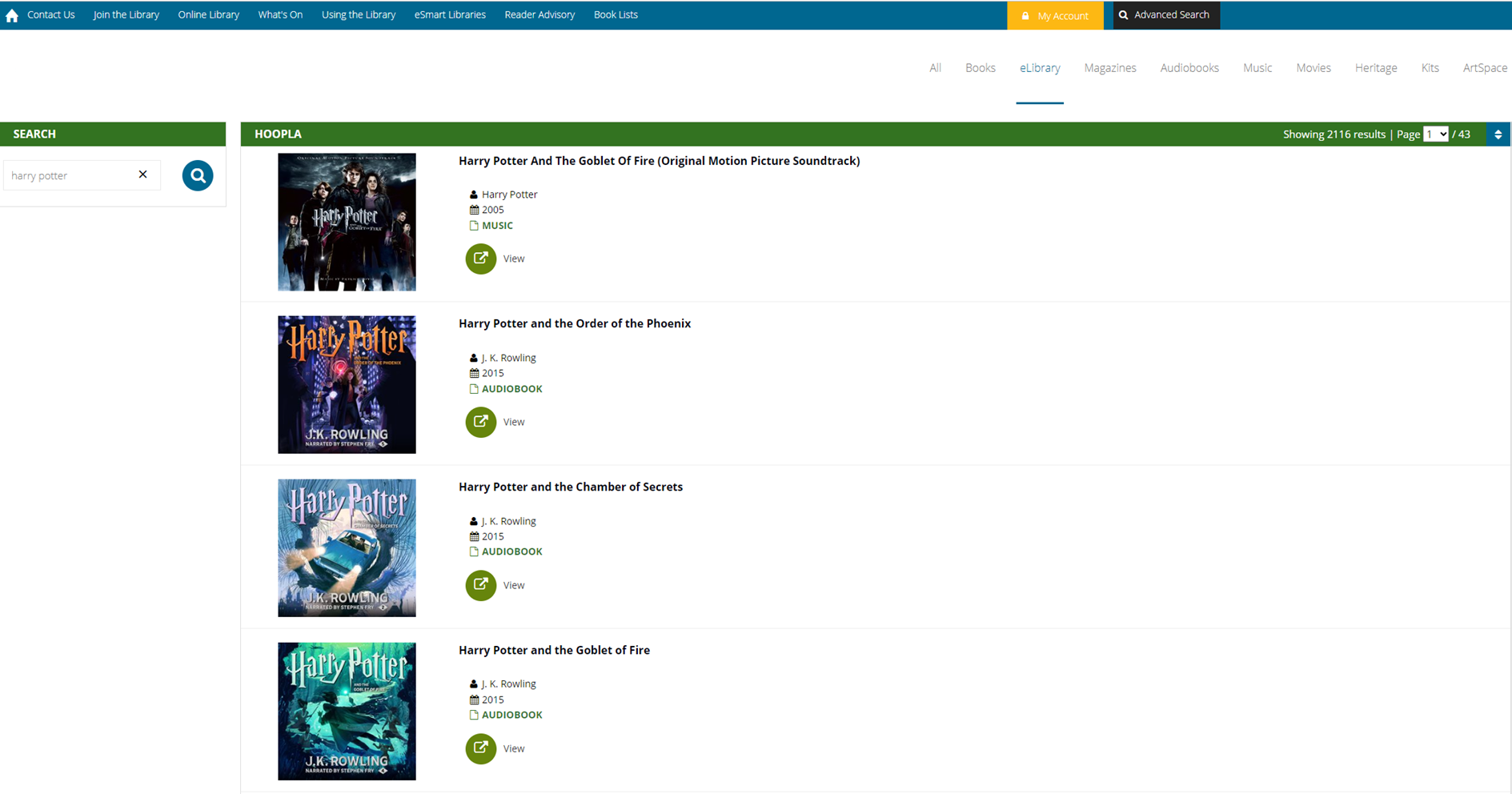Viewport: 1512px width, 794px height.
Task: Click the Order of the Phoenix cover image
Action: 347,385
